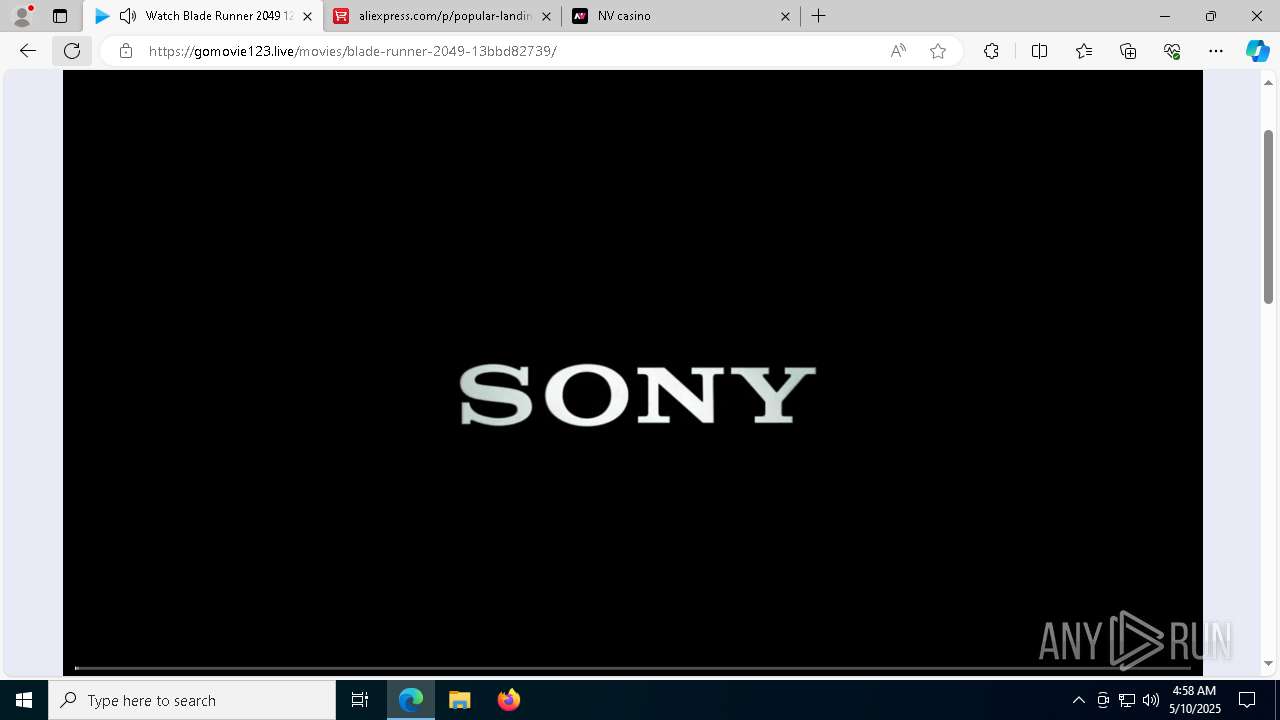The image size is (1280, 720).
Task: Switch to the aliexpress.com tab
Action: point(442,16)
